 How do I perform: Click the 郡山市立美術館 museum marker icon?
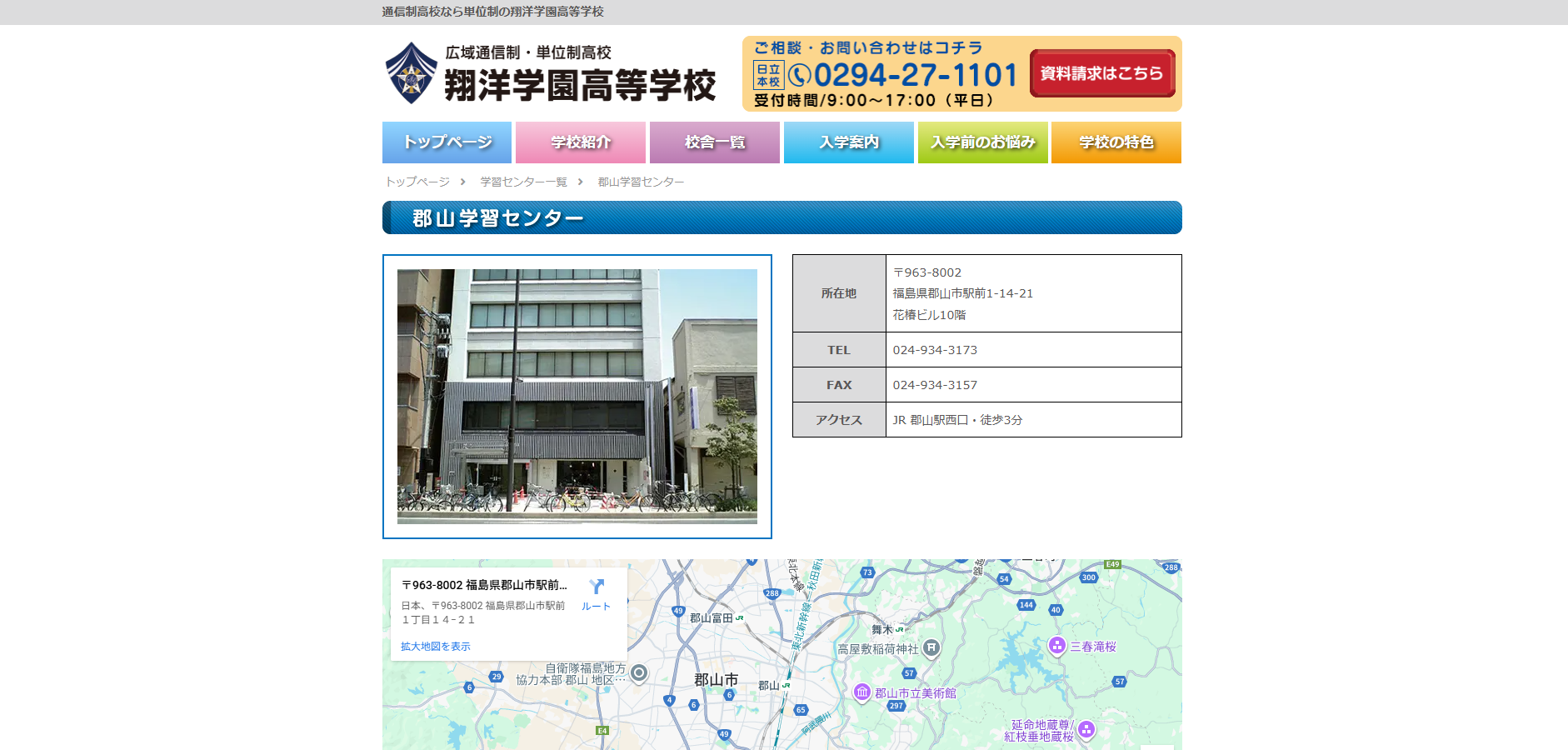862,692
